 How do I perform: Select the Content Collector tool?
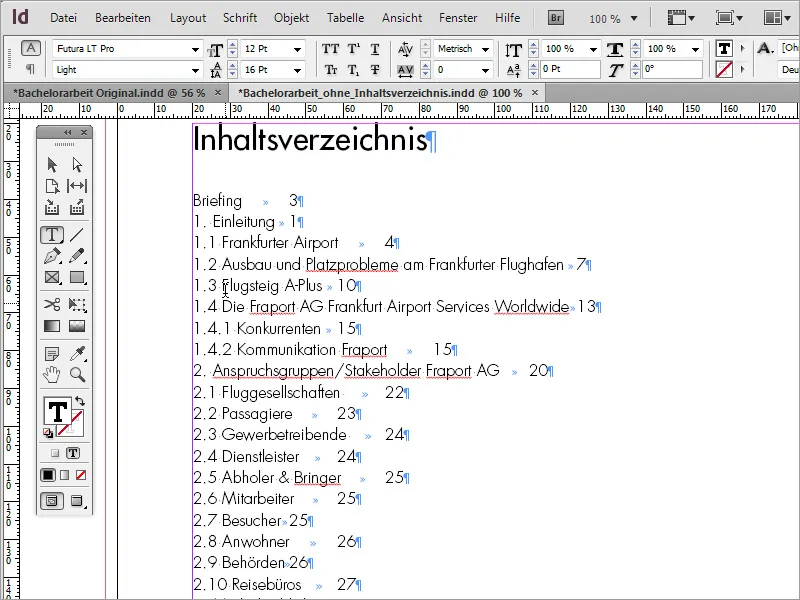(52, 207)
